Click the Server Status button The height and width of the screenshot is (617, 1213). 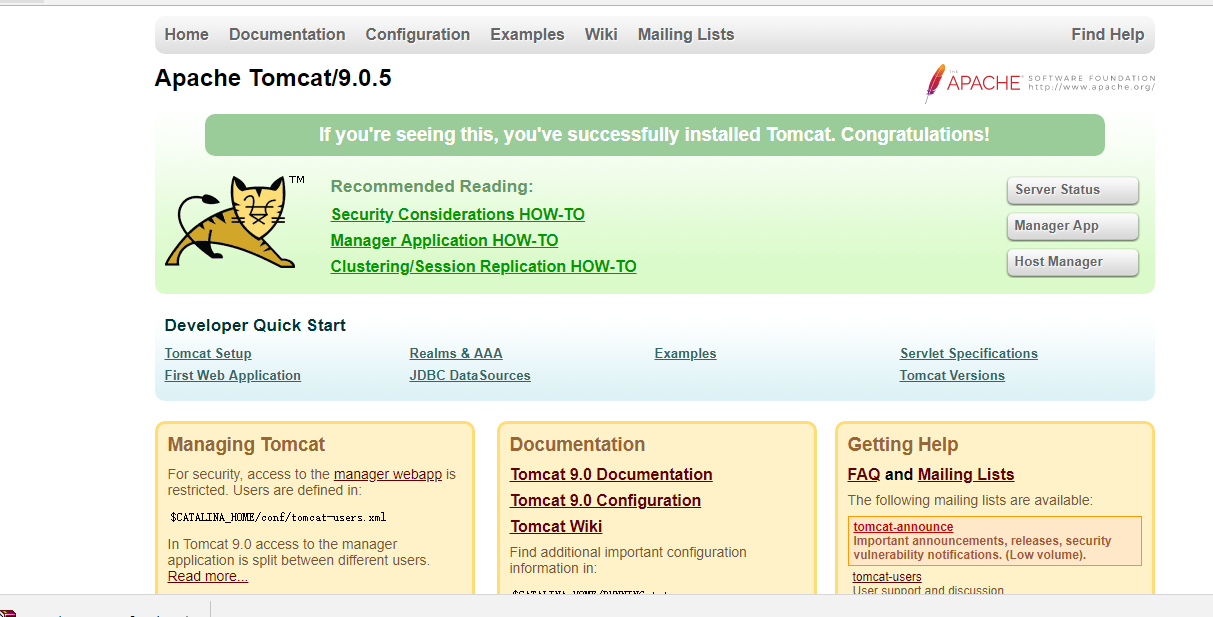(1073, 190)
